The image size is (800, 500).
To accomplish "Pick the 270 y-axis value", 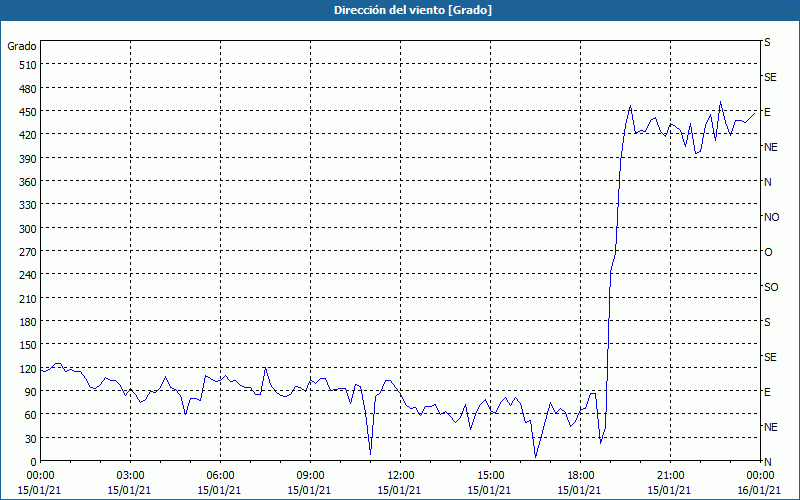I will pos(29,252).
